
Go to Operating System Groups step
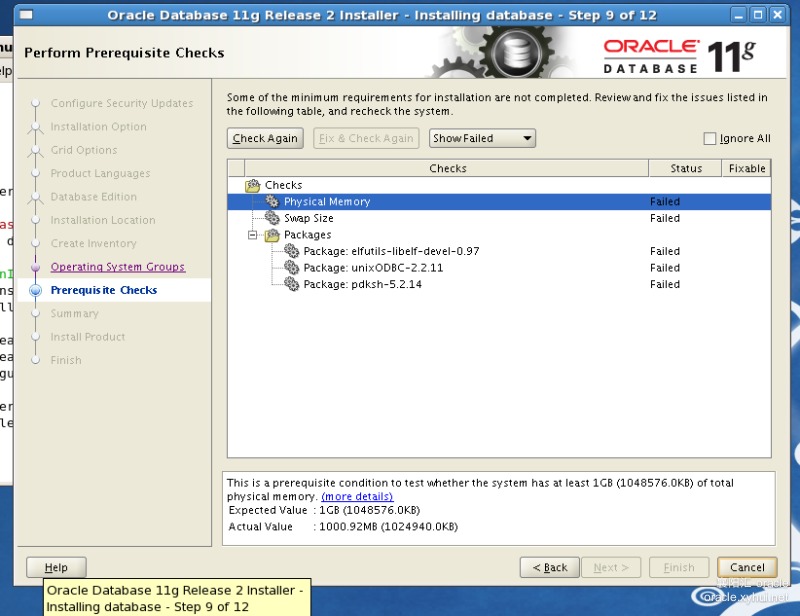coord(118,267)
